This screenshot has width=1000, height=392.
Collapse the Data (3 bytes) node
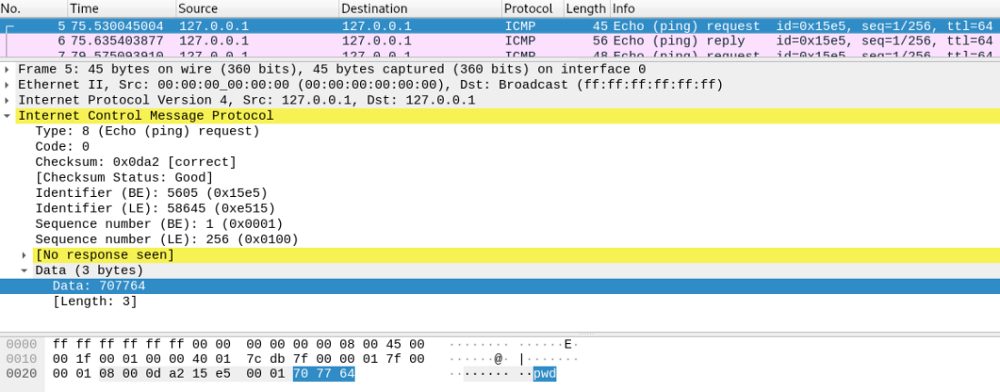tap(24, 270)
